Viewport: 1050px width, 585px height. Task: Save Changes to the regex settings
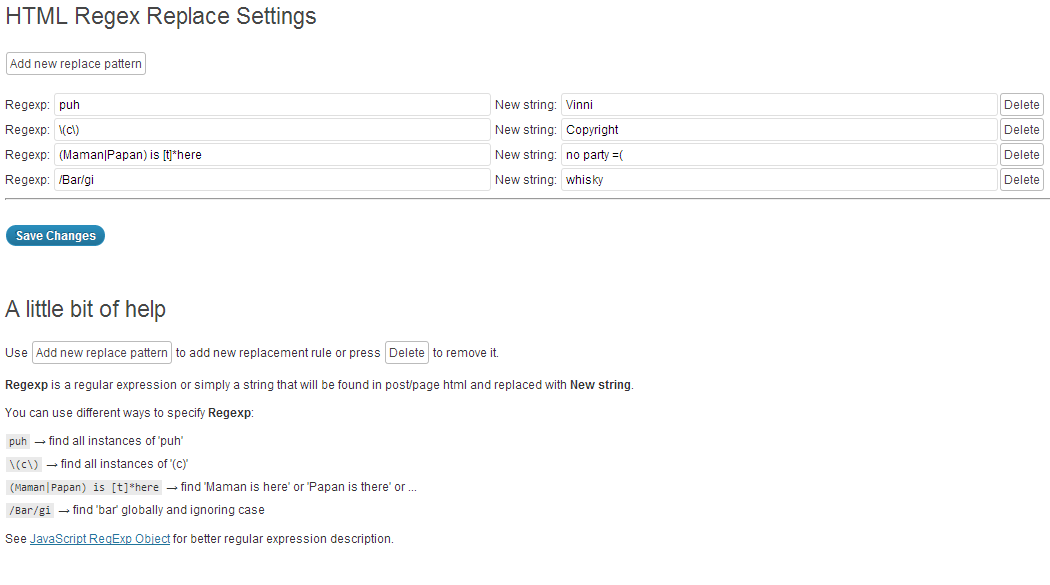(56, 236)
